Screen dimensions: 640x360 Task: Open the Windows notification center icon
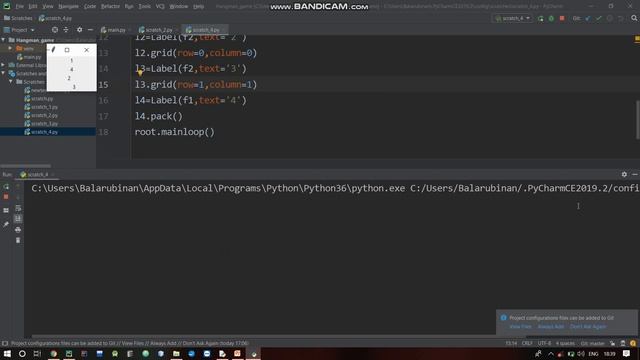click(x=627, y=353)
